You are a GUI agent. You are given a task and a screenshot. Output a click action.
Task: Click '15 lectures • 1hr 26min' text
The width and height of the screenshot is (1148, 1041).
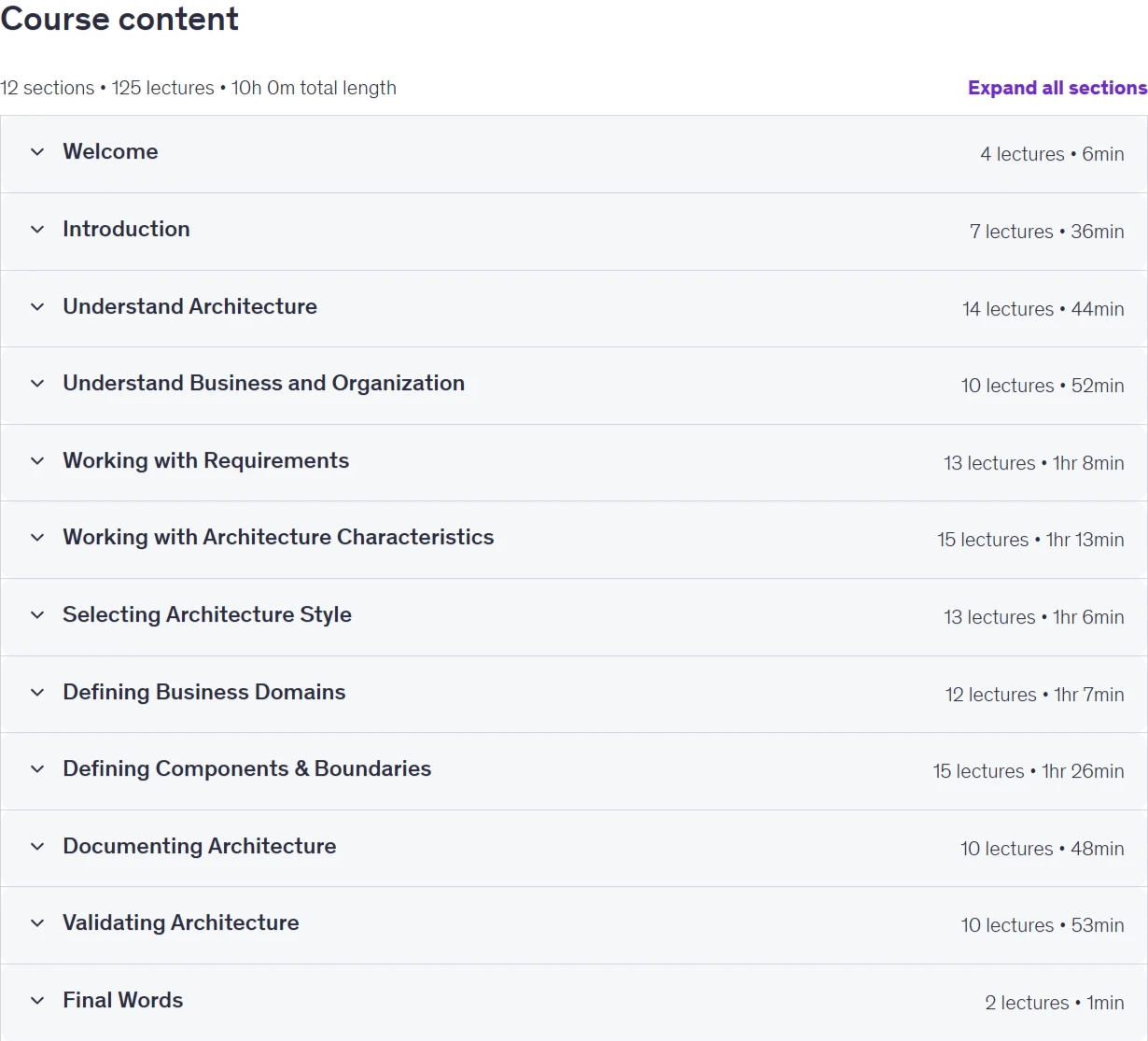tap(1029, 771)
